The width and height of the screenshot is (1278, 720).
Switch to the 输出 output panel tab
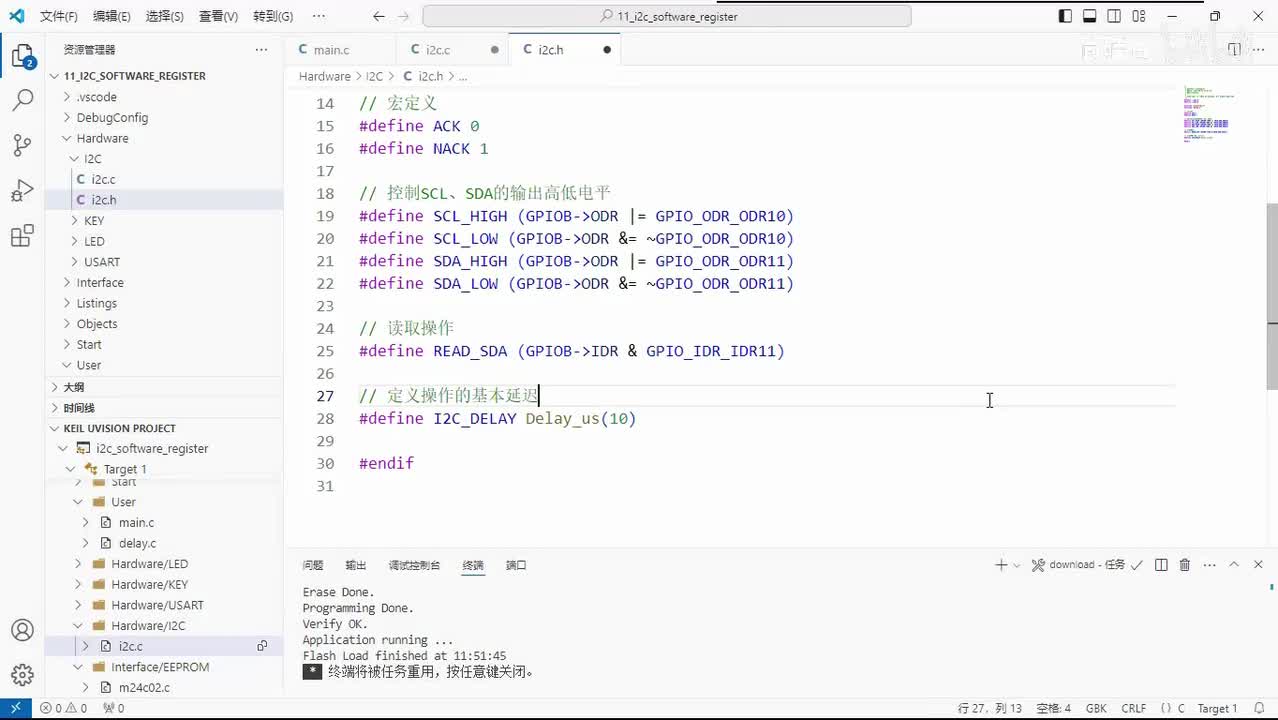click(x=356, y=565)
